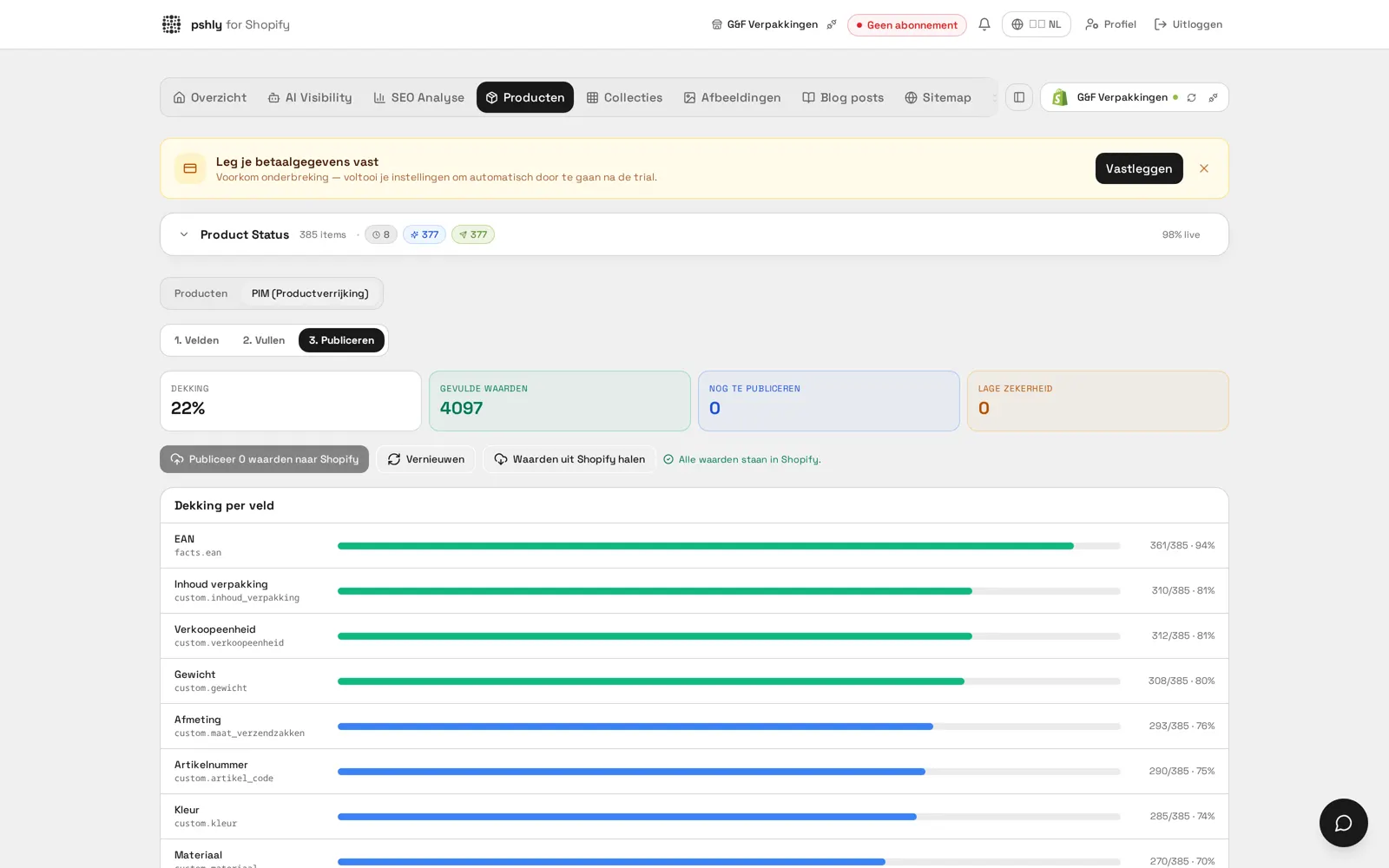Click the Verkoopeenheid field name
The image size is (1389, 868).
click(215, 629)
